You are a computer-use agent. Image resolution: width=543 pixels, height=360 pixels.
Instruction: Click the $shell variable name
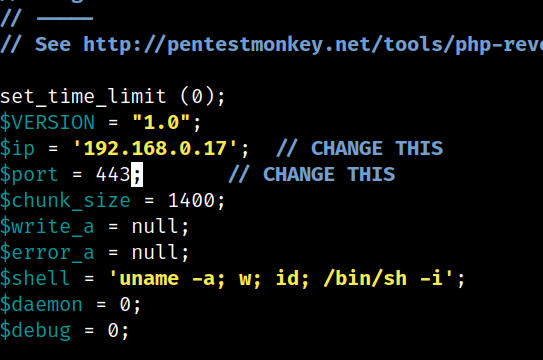point(35,278)
